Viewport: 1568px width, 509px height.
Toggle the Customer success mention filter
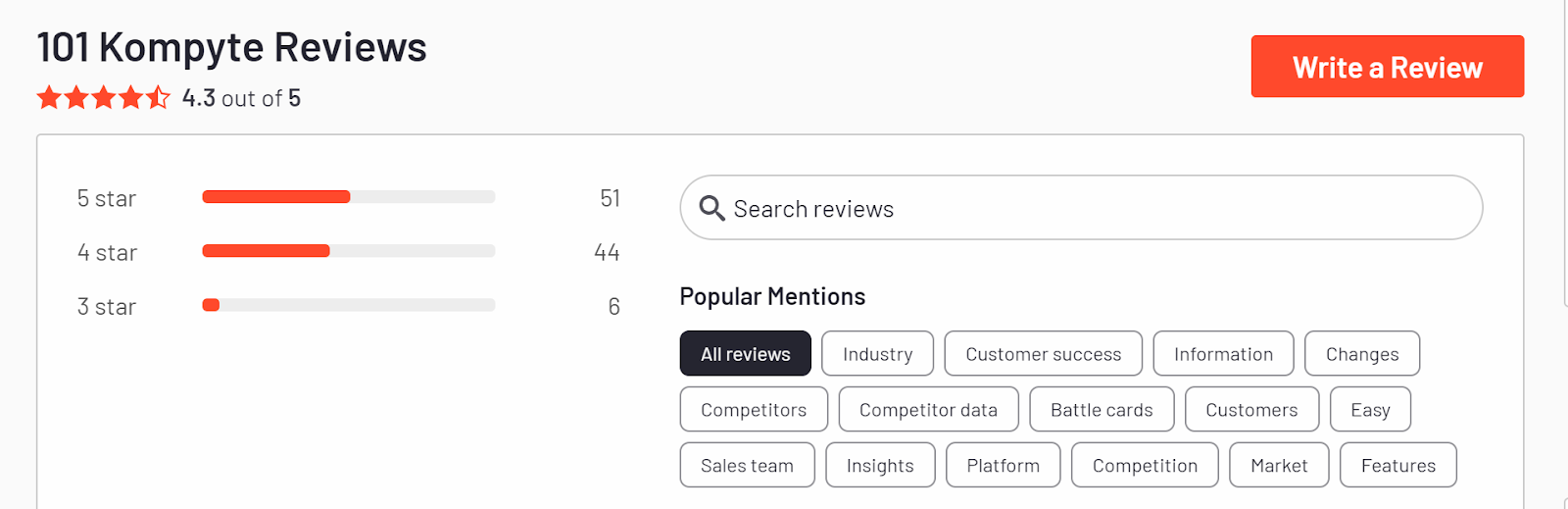coord(1043,354)
